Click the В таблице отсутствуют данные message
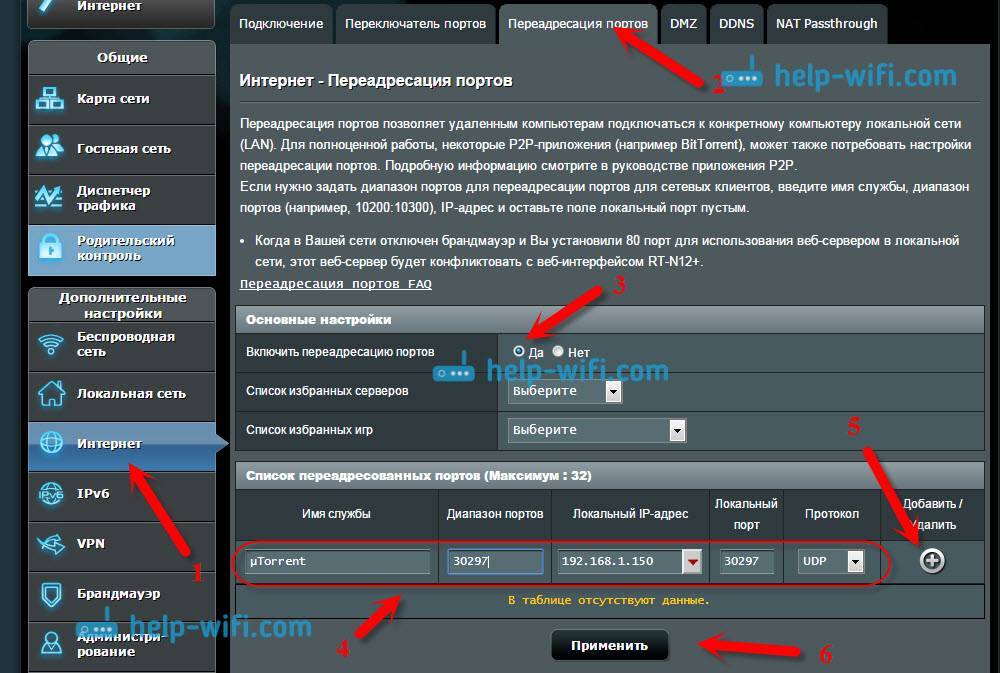 [x=608, y=600]
